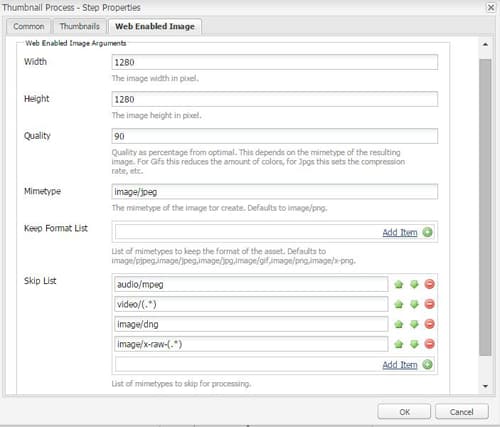Confirm with the OK button
This screenshot has width=500, height=427.
[404, 412]
